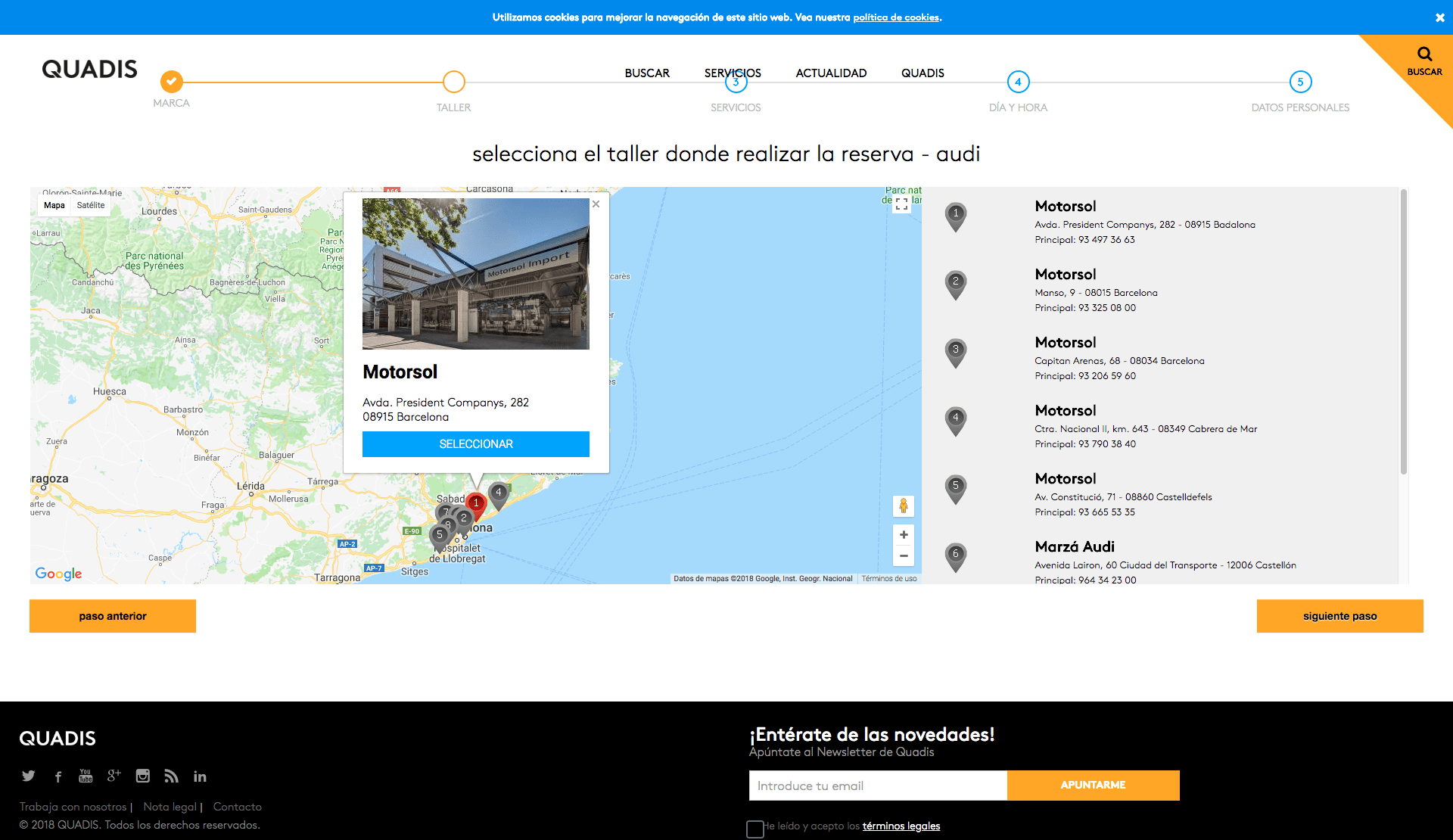This screenshot has height=840, width=1453.
Task: Open Nota legal footer link
Action: tap(170, 807)
